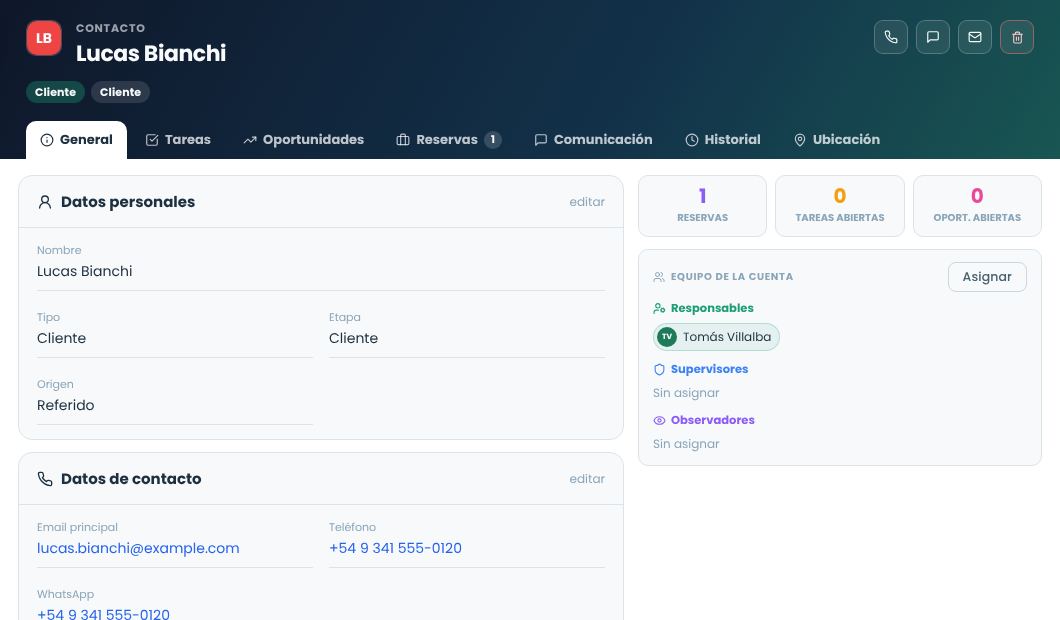
Task: Click the clock icon on Historial tab
Action: pos(692,141)
